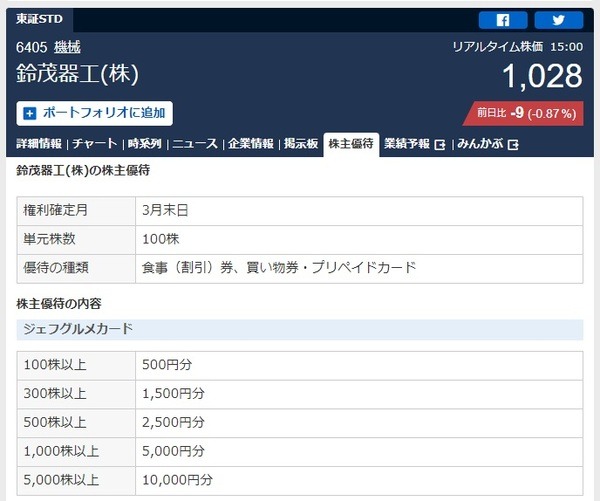Click the 500円分 cell
Image resolution: width=600 pixels, height=501 pixels.
pos(359,366)
